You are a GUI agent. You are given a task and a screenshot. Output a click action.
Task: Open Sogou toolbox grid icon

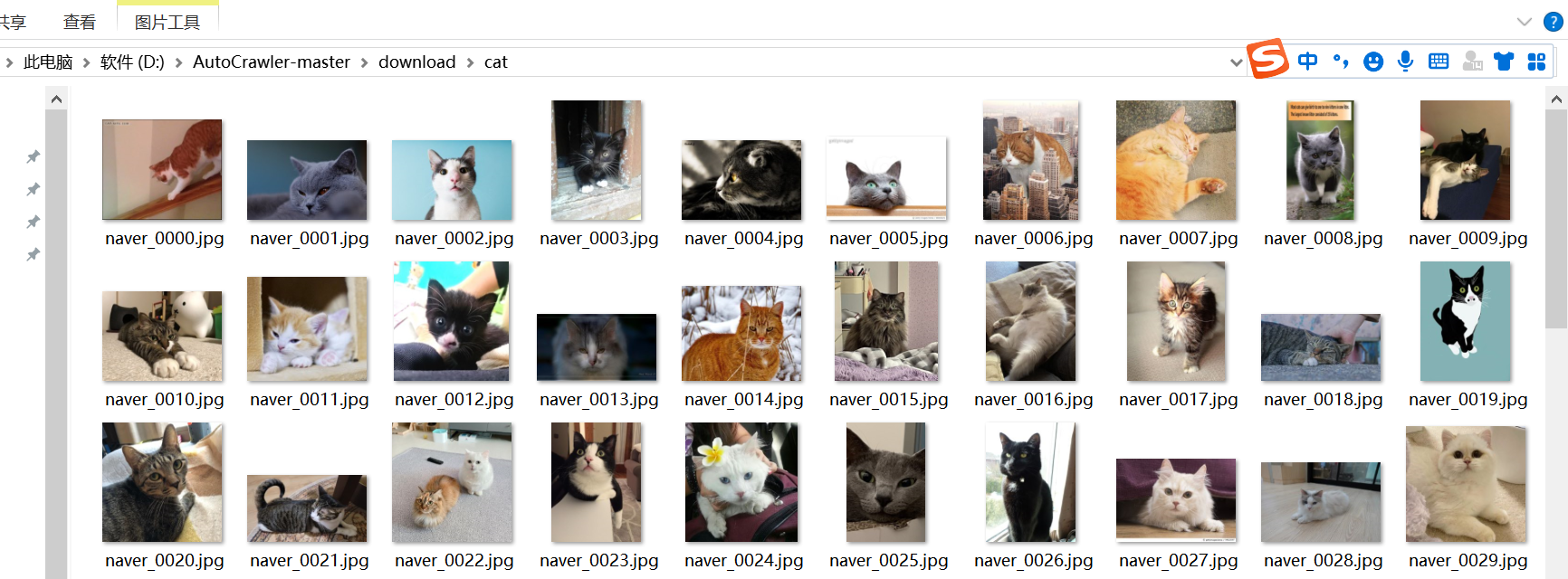1536,62
